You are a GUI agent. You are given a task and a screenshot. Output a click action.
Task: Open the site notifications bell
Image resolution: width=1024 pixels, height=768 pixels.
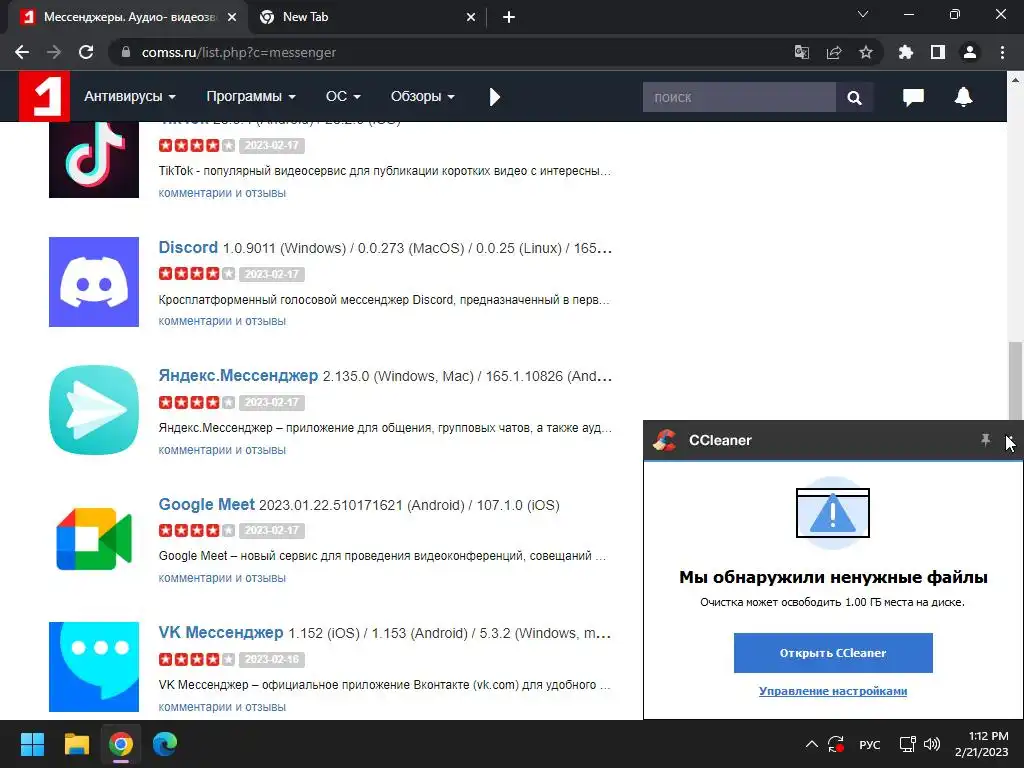coord(963,97)
